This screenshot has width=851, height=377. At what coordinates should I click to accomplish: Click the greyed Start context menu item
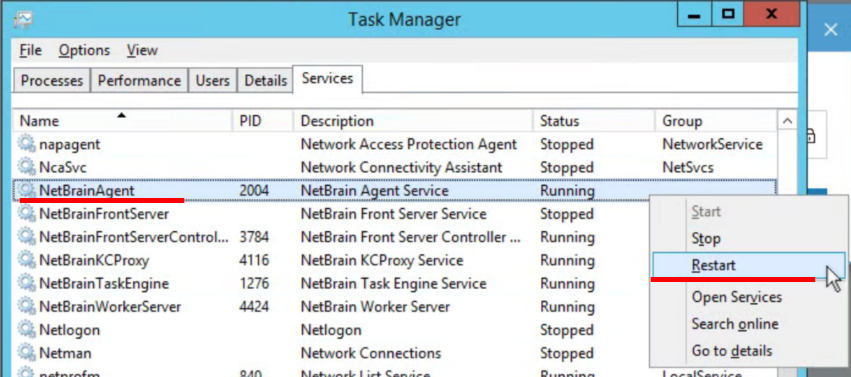pyautogui.click(x=706, y=212)
